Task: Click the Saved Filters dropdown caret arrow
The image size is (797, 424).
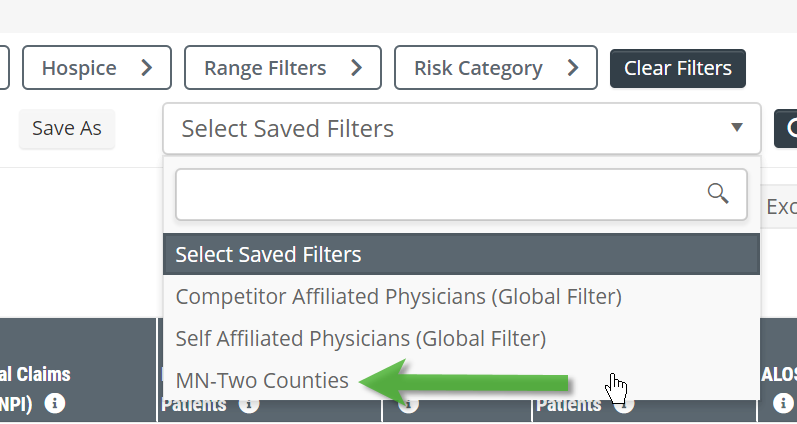Action: point(737,127)
